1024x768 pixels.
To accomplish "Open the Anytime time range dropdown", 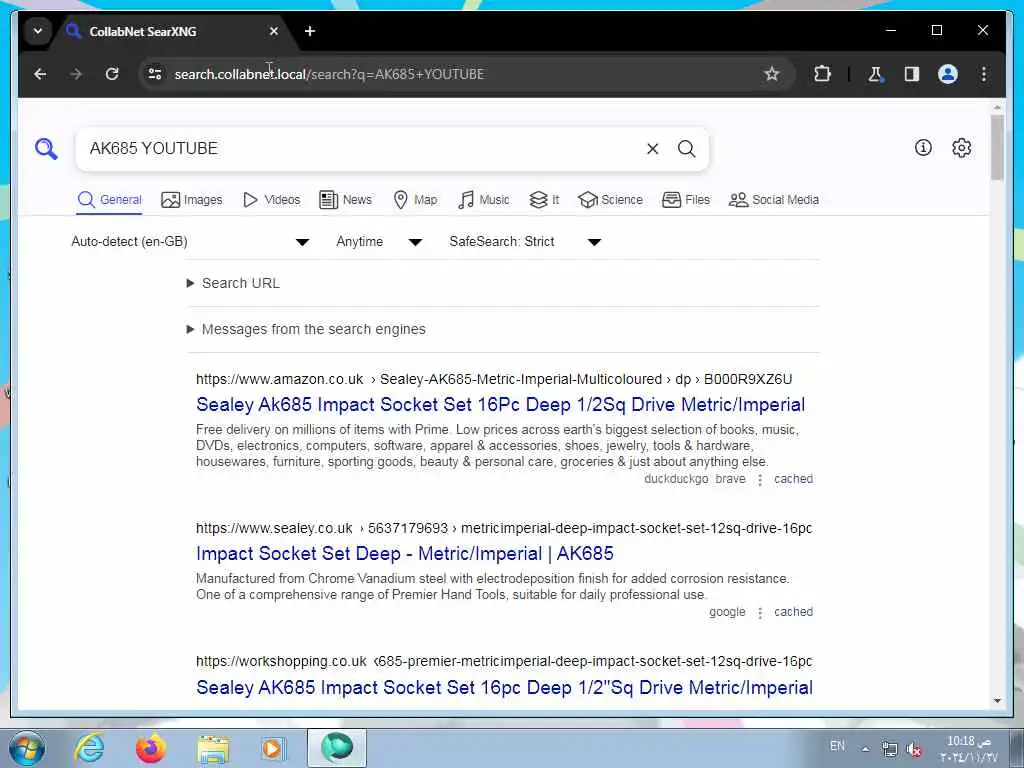I will click(x=379, y=242).
